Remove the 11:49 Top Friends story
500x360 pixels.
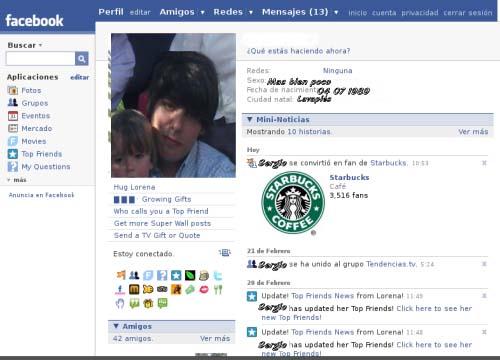[x=484, y=296]
